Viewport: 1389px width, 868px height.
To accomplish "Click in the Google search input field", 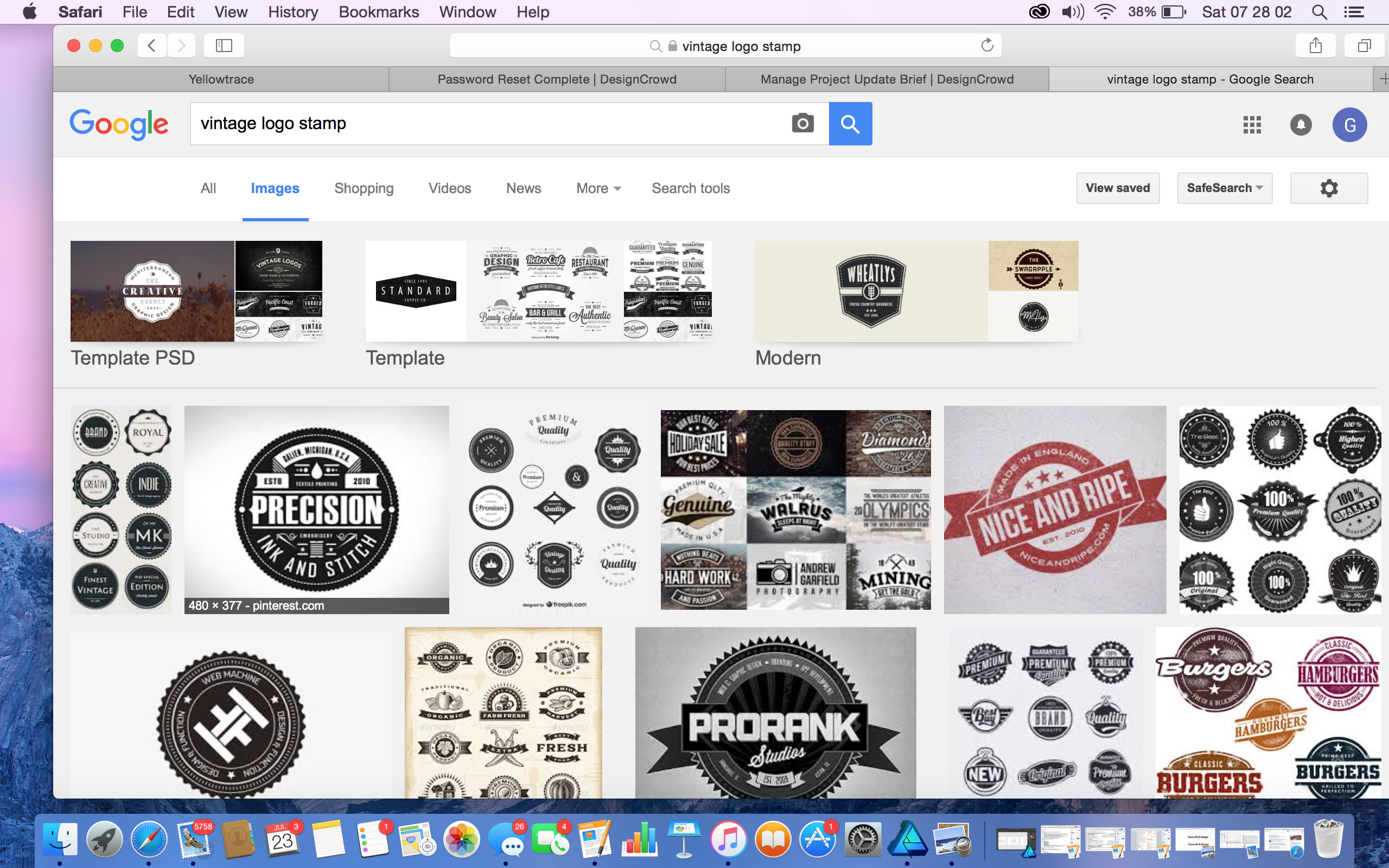I will [x=488, y=124].
